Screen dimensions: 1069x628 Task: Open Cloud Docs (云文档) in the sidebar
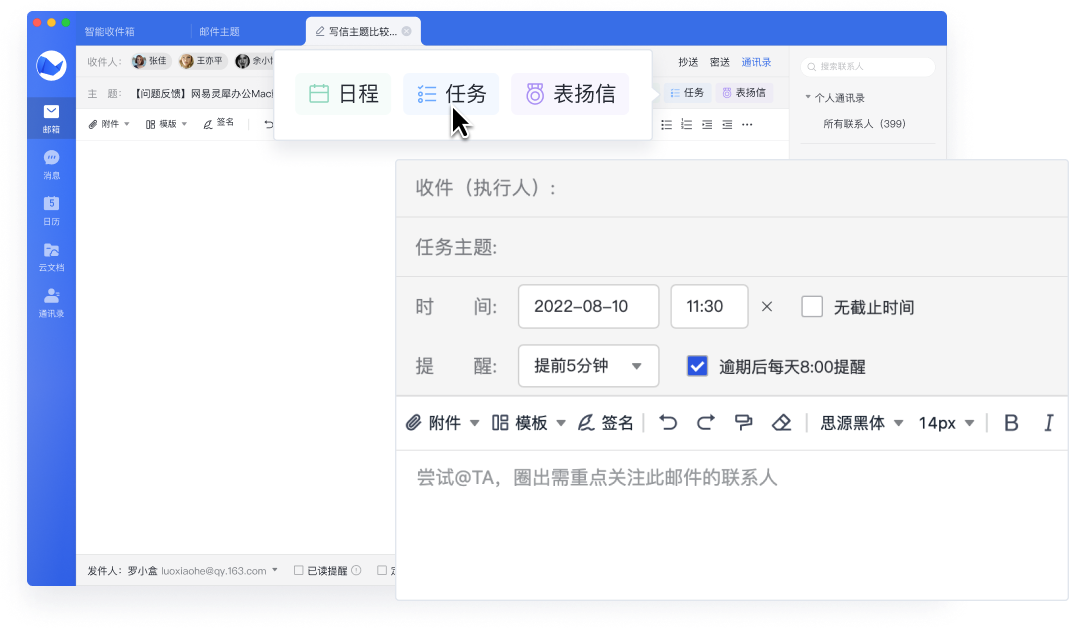coord(51,256)
